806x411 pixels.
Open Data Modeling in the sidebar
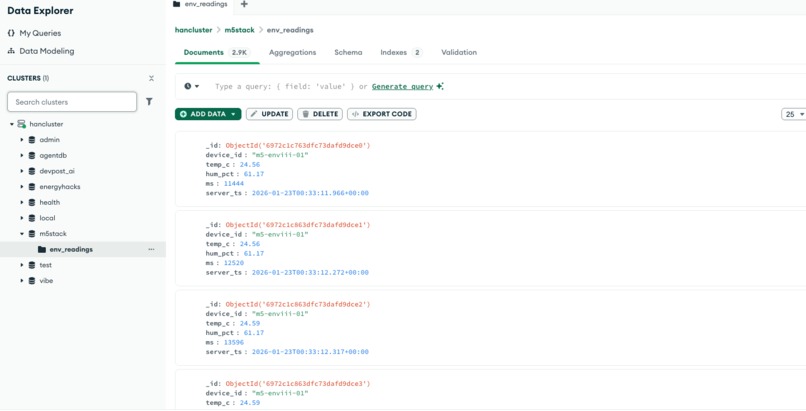pyautogui.click(x=47, y=51)
